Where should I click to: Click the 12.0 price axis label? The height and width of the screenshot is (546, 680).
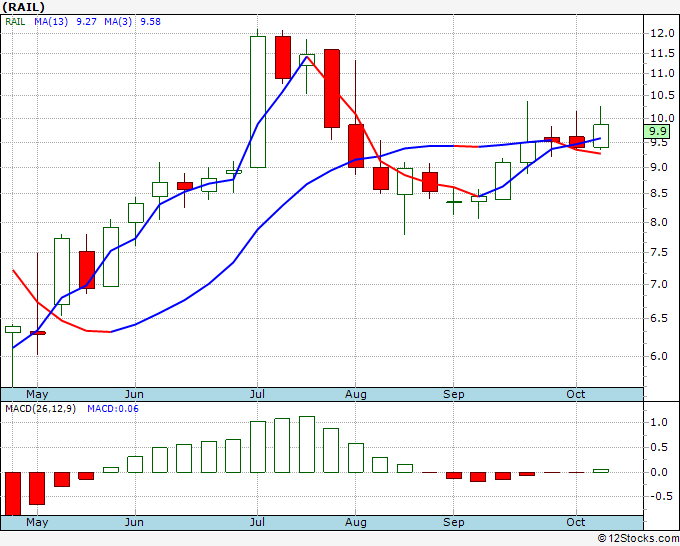(x=662, y=33)
